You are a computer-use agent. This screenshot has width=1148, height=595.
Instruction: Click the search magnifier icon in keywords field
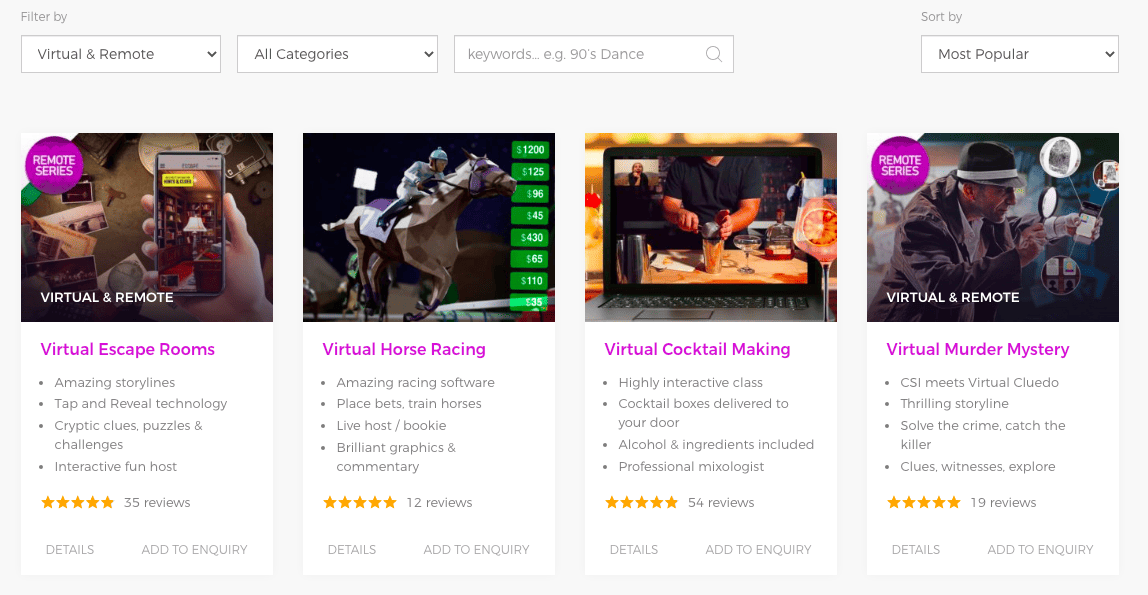pyautogui.click(x=713, y=55)
